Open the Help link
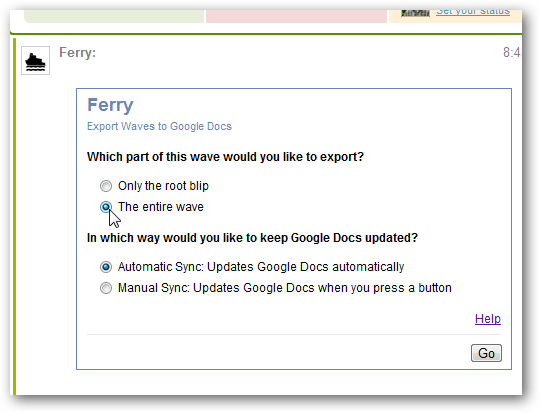The height and width of the screenshot is (413, 540). [x=488, y=319]
